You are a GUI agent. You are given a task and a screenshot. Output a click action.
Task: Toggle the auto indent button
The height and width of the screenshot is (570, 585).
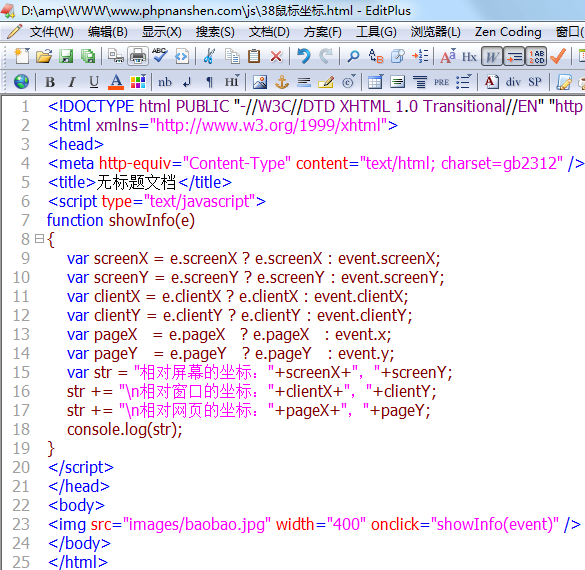pos(514,56)
